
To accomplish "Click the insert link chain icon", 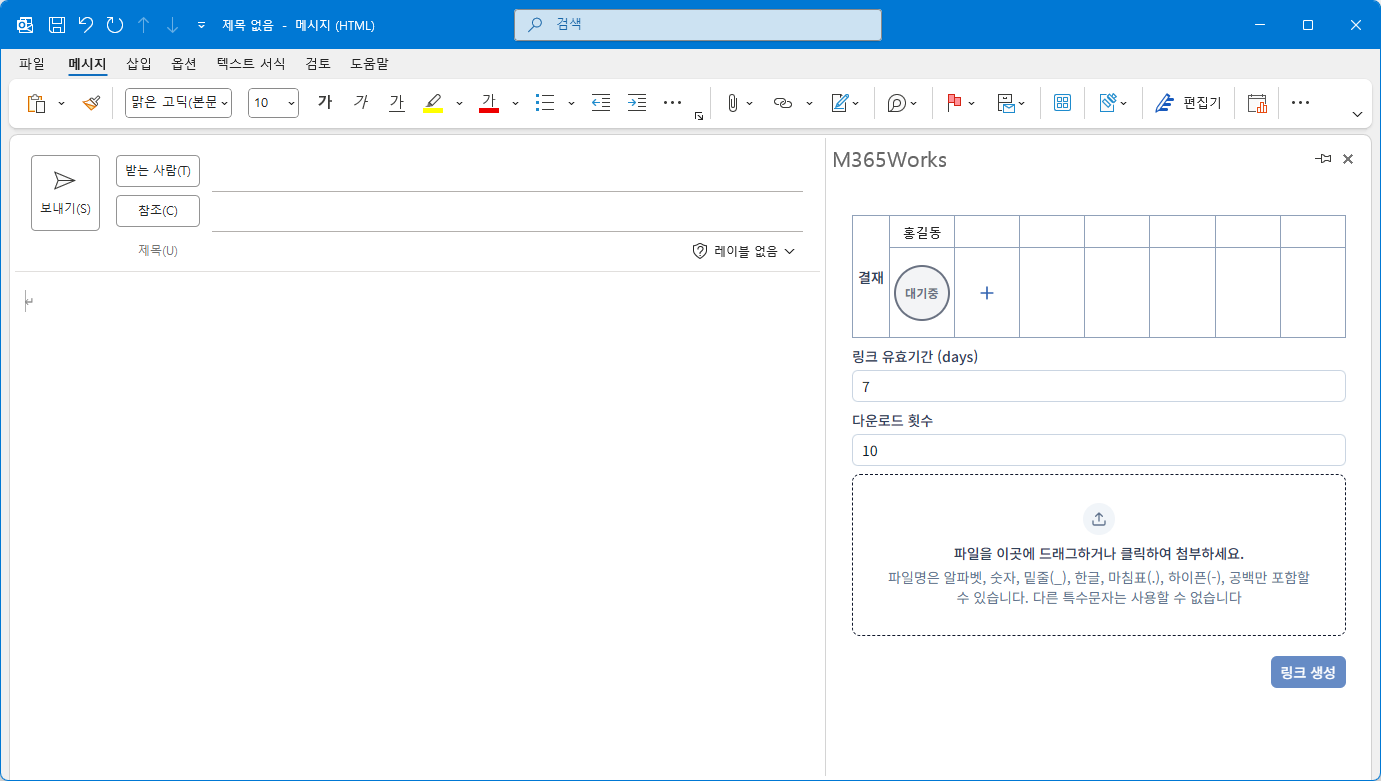I will [783, 103].
